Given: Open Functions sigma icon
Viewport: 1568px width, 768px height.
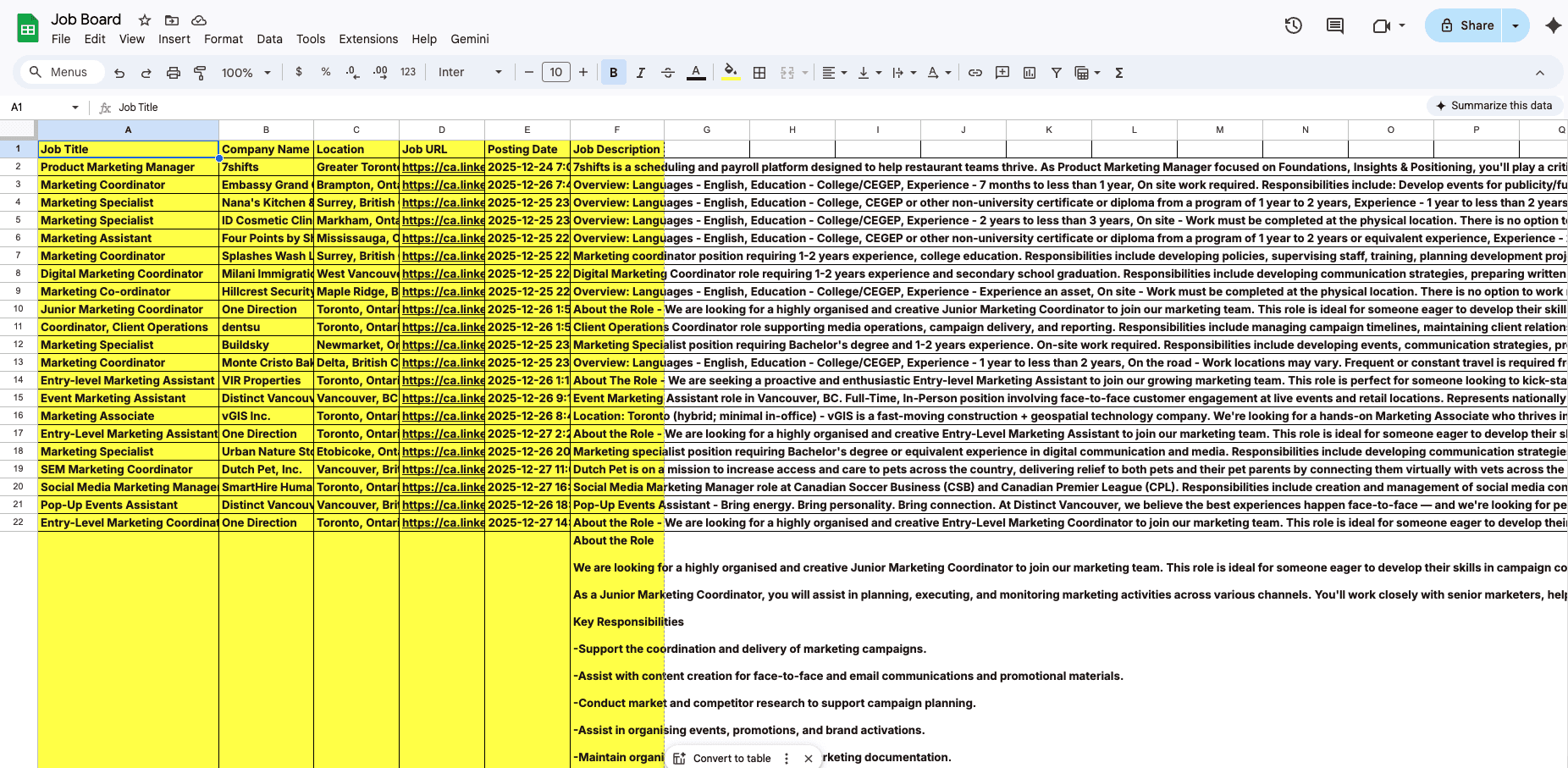Looking at the screenshot, I should coord(1119,73).
